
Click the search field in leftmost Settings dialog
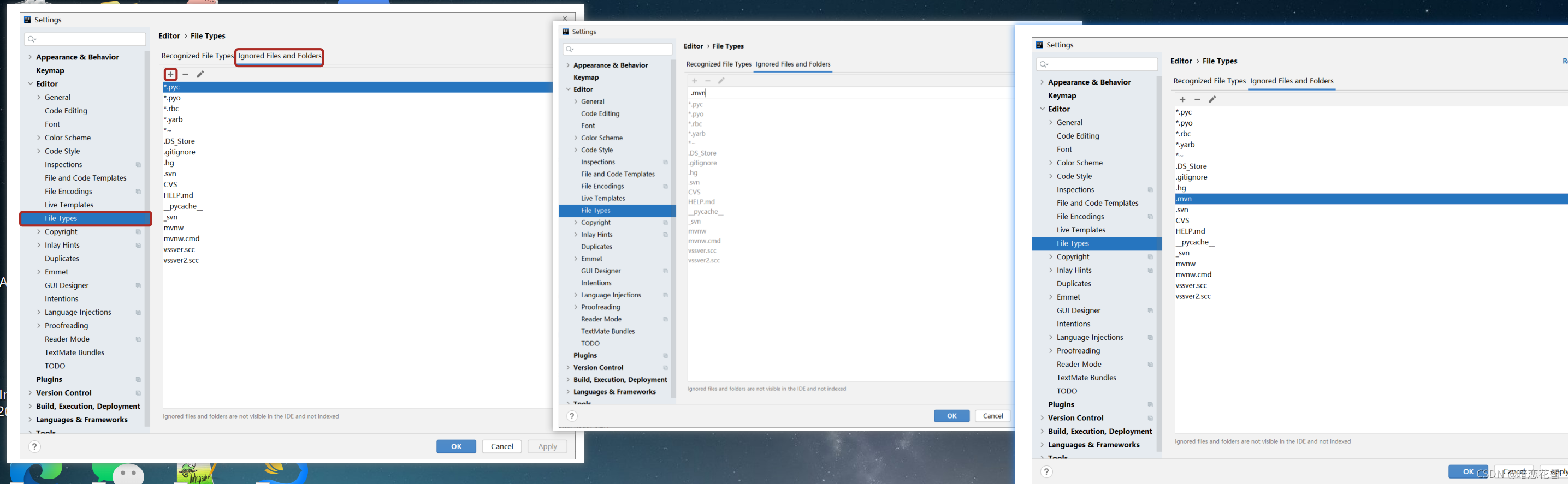pyautogui.click(x=85, y=39)
